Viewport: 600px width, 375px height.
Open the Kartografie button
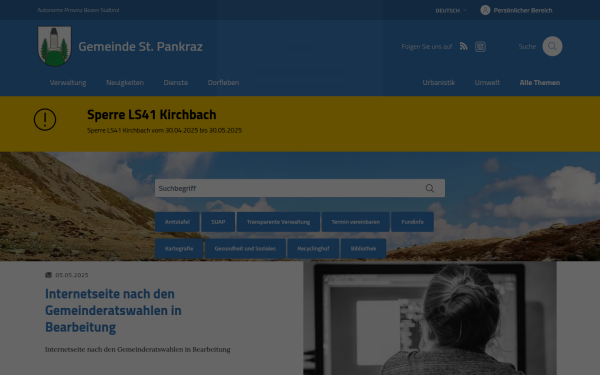(179, 249)
